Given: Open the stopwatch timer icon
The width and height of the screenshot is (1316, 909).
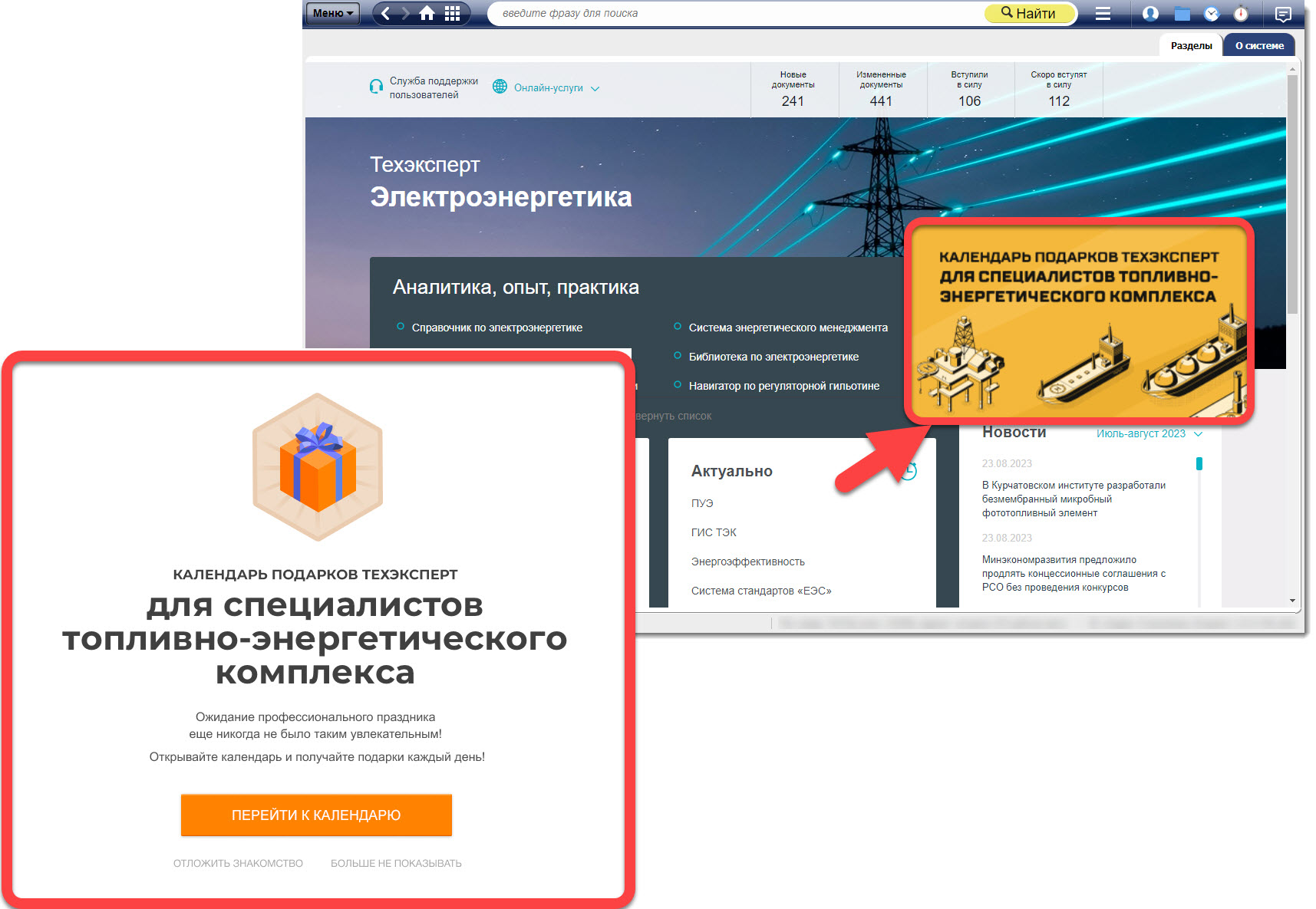Looking at the screenshot, I should click(1241, 13).
